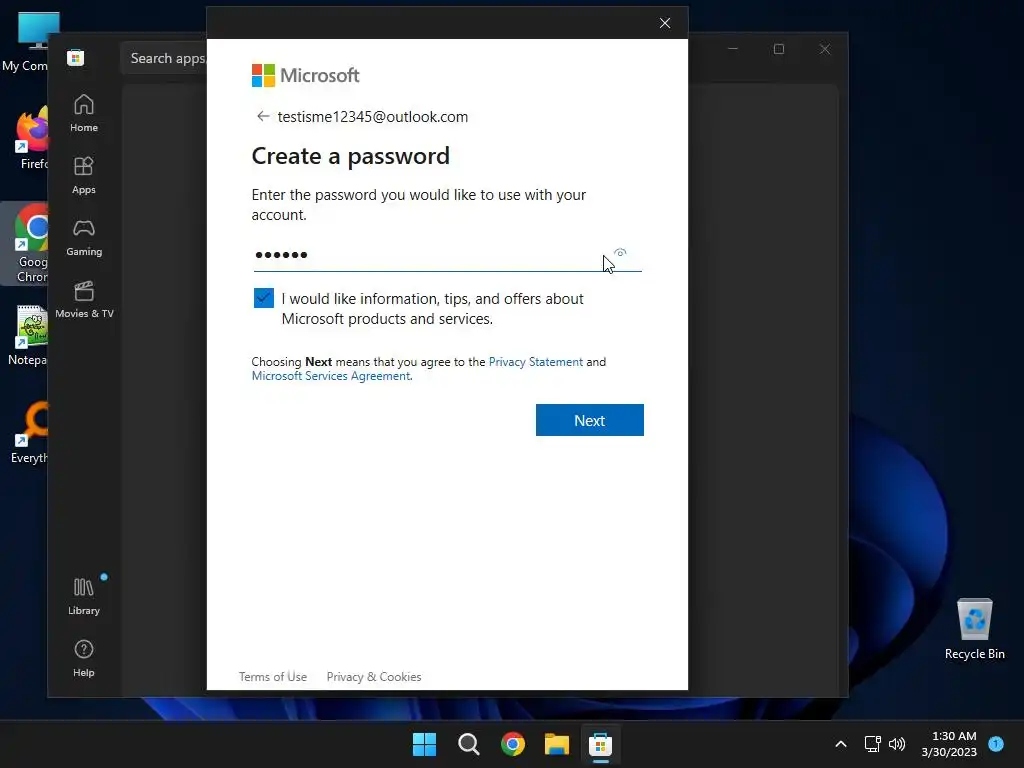Click Microsoft Store taskbar icon

[600, 744]
